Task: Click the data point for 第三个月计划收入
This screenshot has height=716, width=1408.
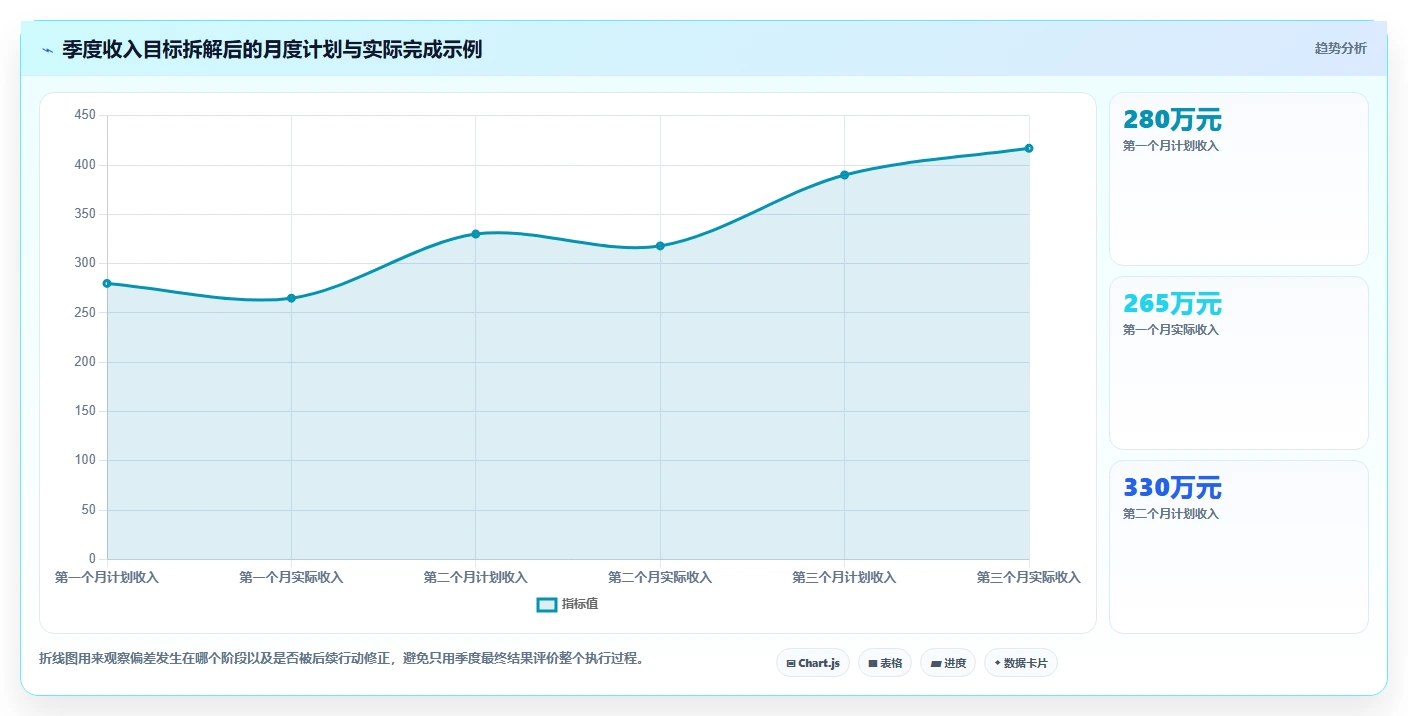Action: coord(844,175)
